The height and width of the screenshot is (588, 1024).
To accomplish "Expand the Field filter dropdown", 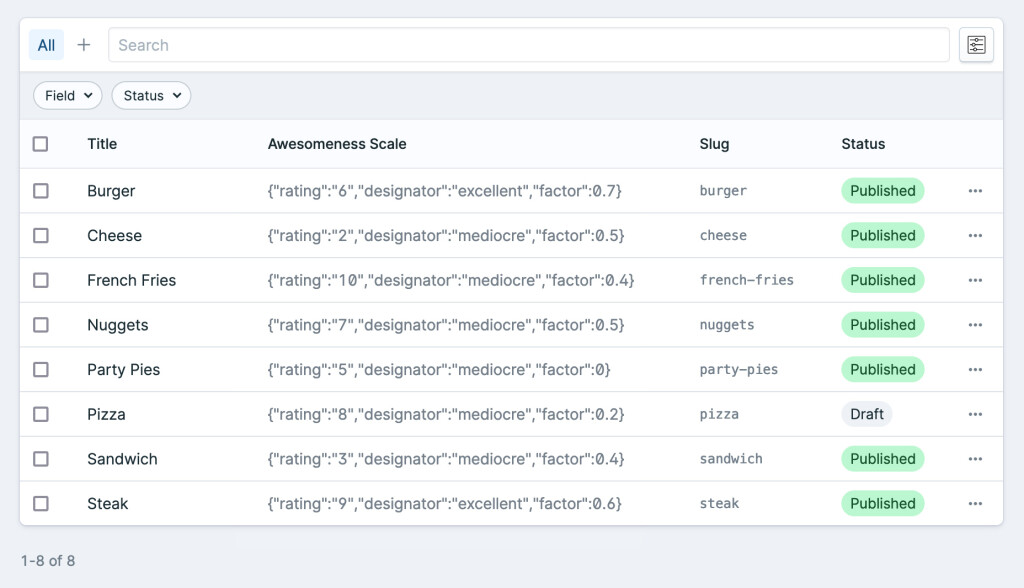I will pyautogui.click(x=68, y=96).
